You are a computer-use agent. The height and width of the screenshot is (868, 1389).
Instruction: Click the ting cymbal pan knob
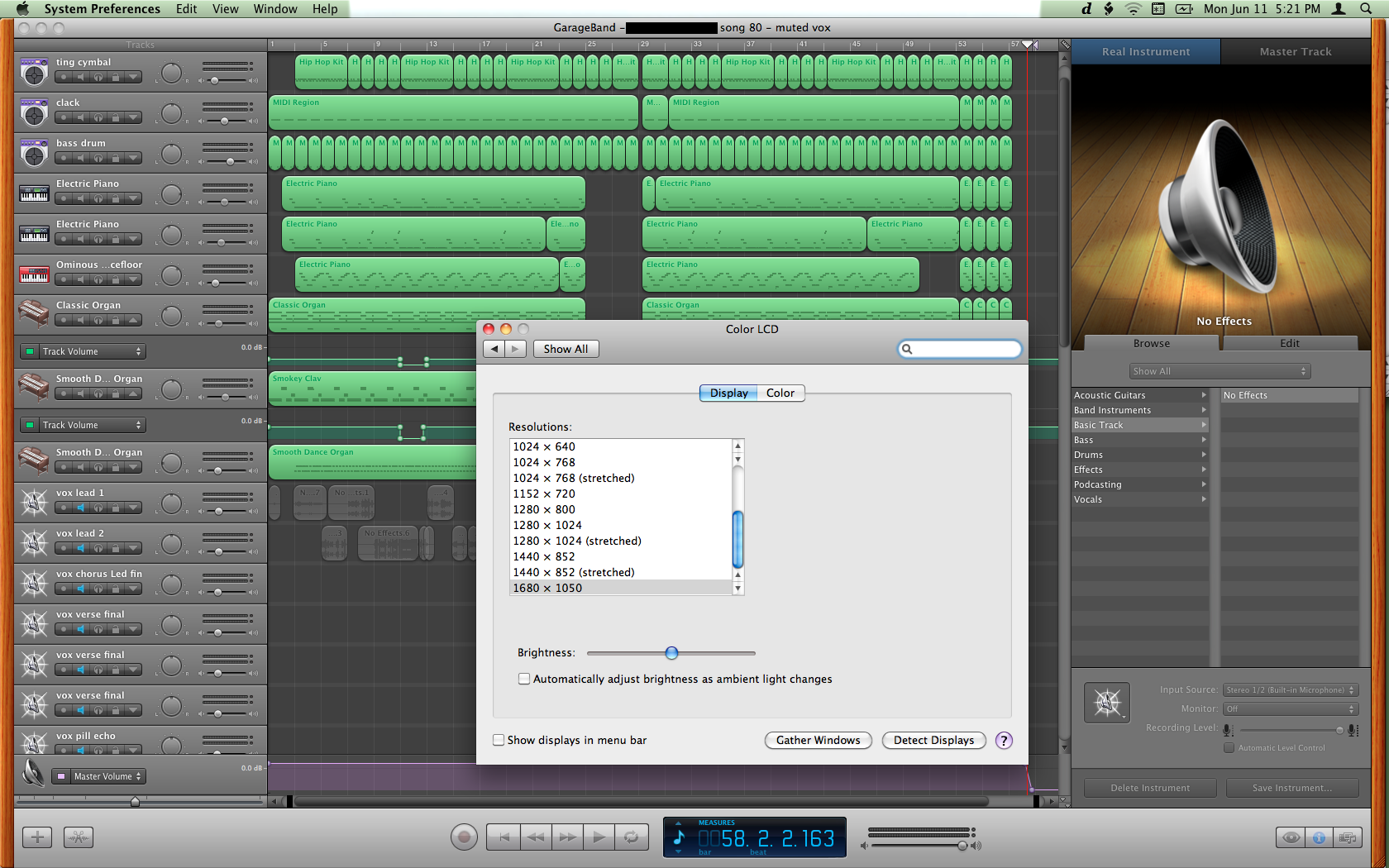(171, 73)
